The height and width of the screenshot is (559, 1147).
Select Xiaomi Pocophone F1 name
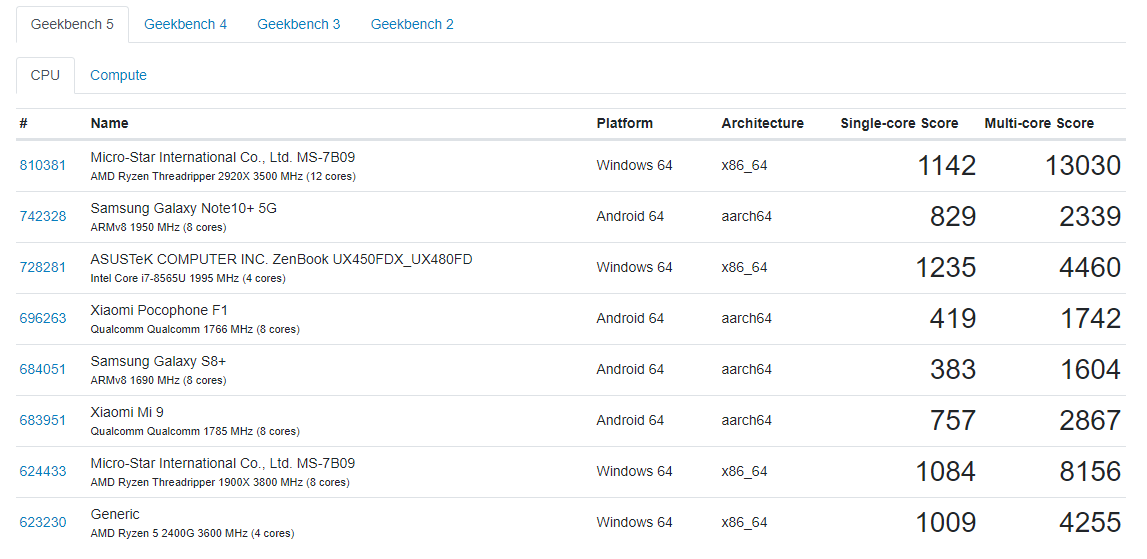pyautogui.click(x=159, y=310)
